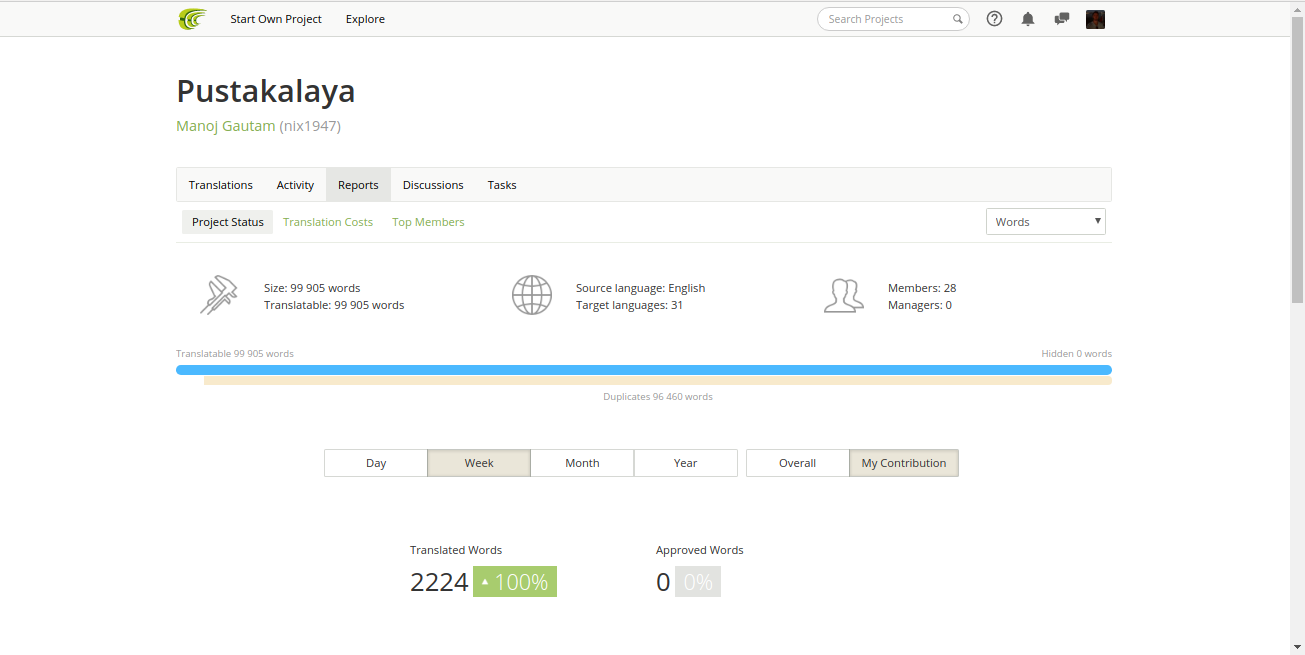Select the Reports tab
This screenshot has width=1305, height=655.
tap(358, 185)
